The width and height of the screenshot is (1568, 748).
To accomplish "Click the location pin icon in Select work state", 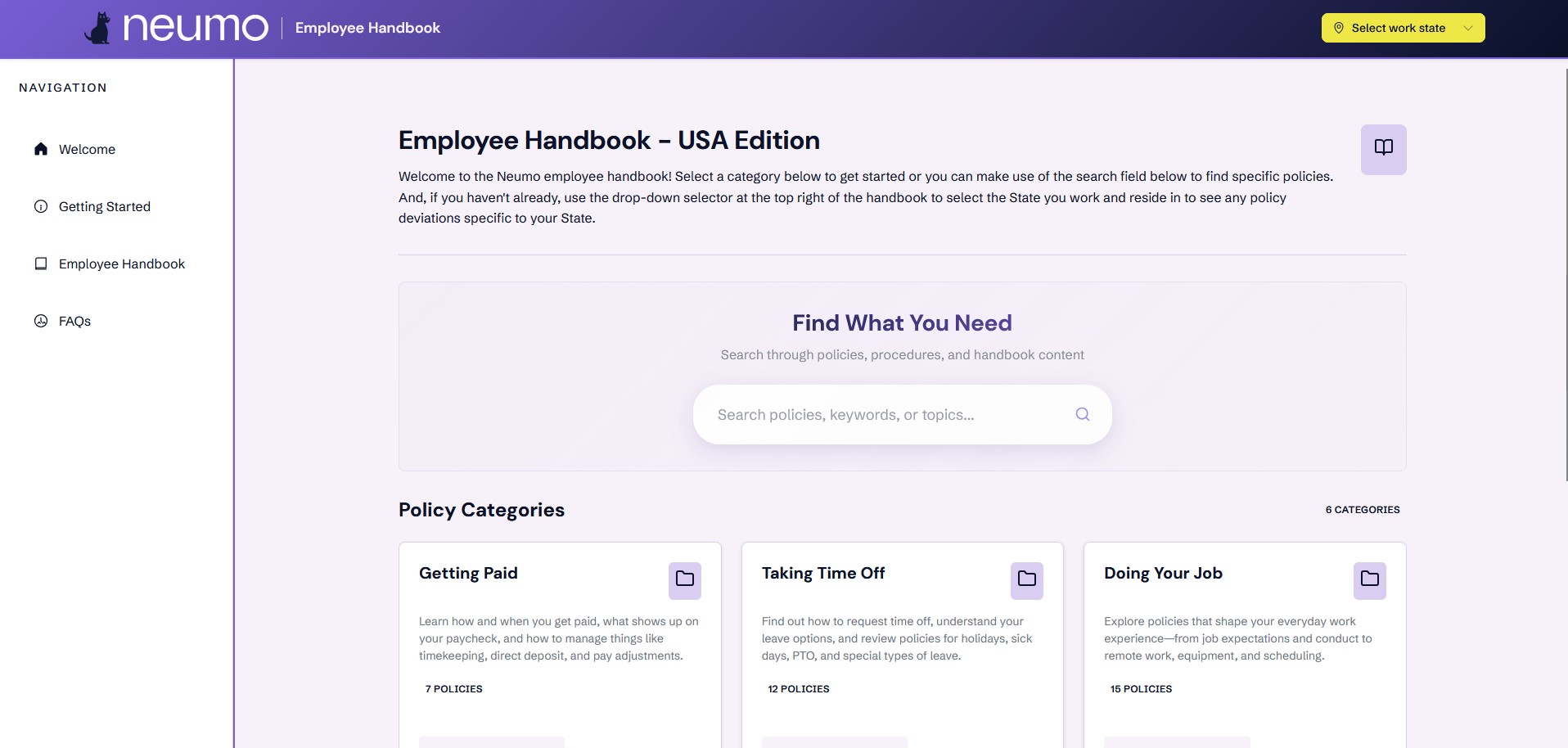I will (x=1339, y=27).
